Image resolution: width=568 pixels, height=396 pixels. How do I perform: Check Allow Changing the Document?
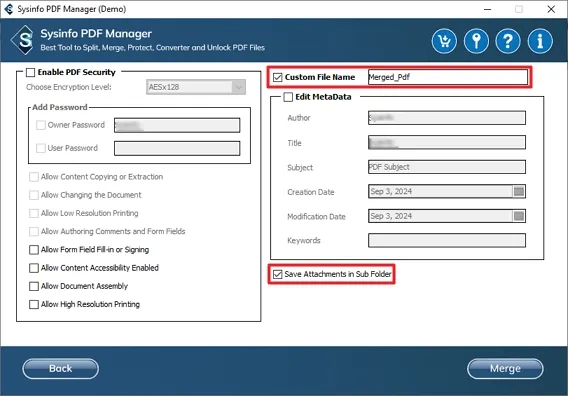(x=34, y=195)
